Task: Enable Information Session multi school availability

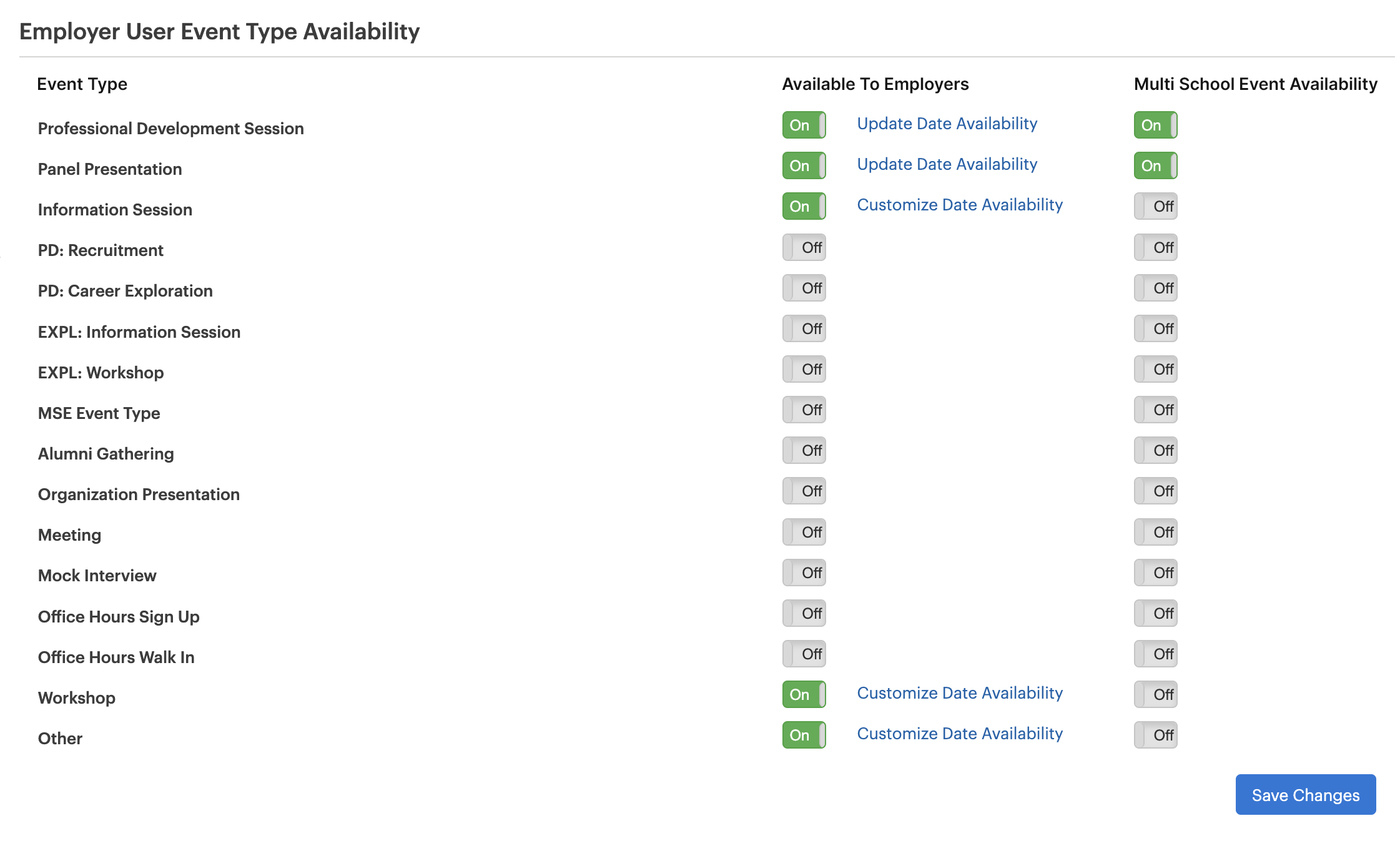Action: pos(1155,206)
